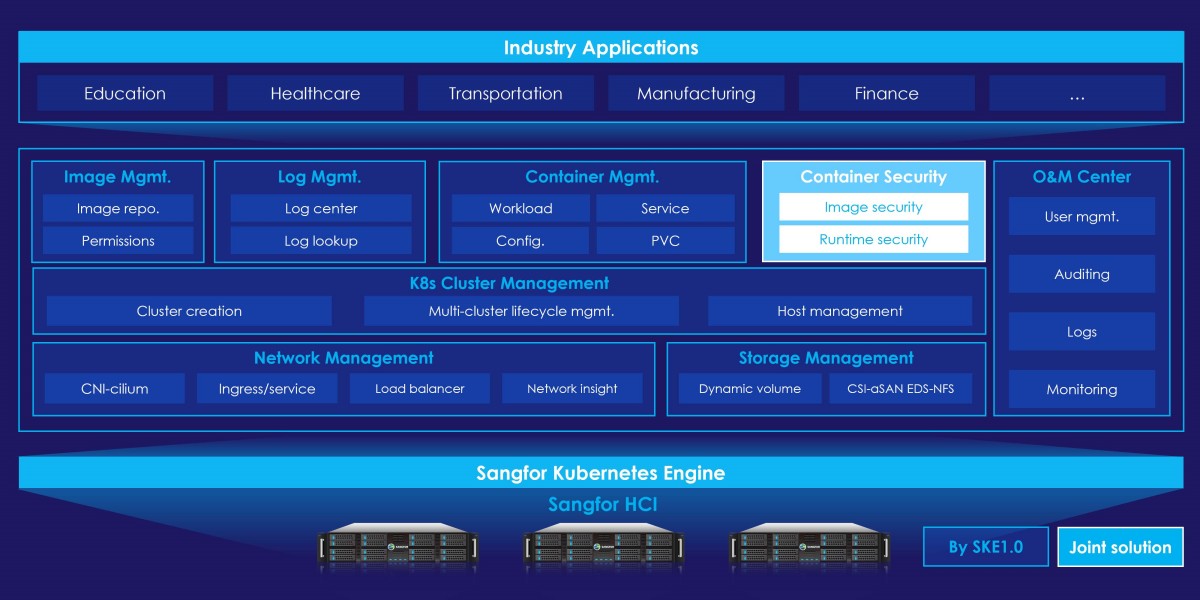Image resolution: width=1200 pixels, height=600 pixels.
Task: Select the Healthcare industry box
Action: tap(315, 93)
